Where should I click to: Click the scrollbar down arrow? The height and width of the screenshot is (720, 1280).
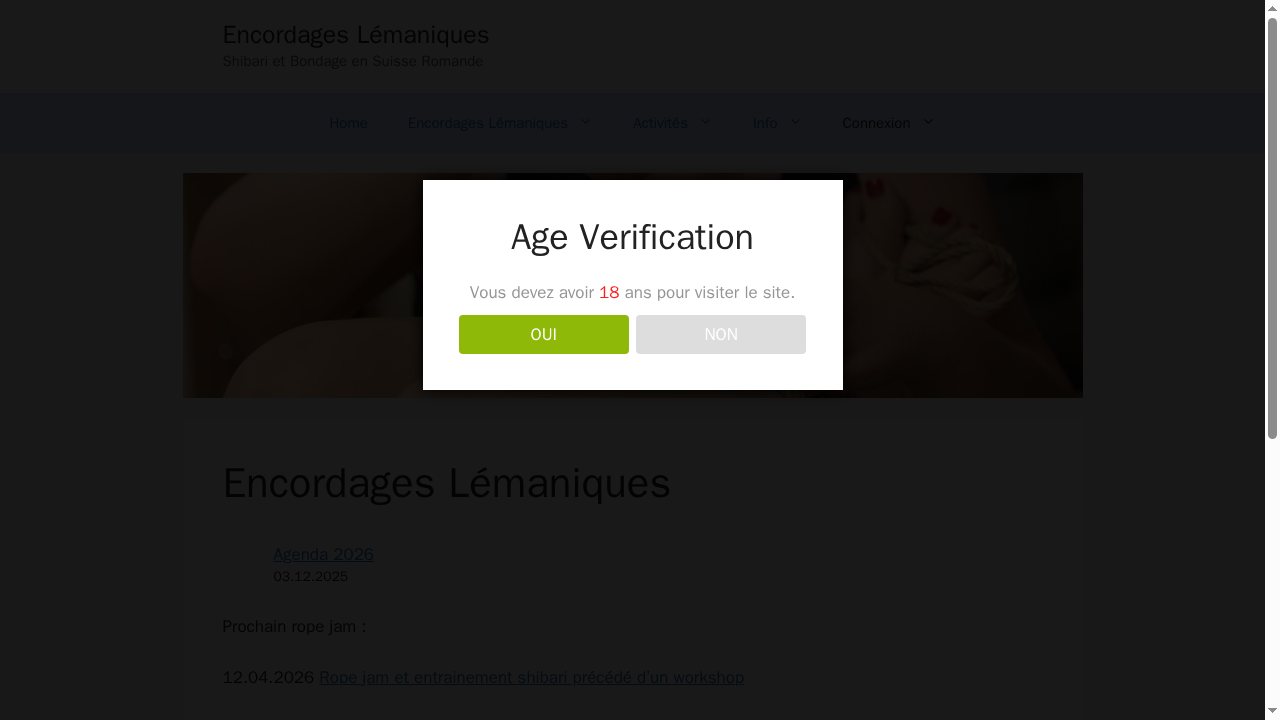(1273, 712)
